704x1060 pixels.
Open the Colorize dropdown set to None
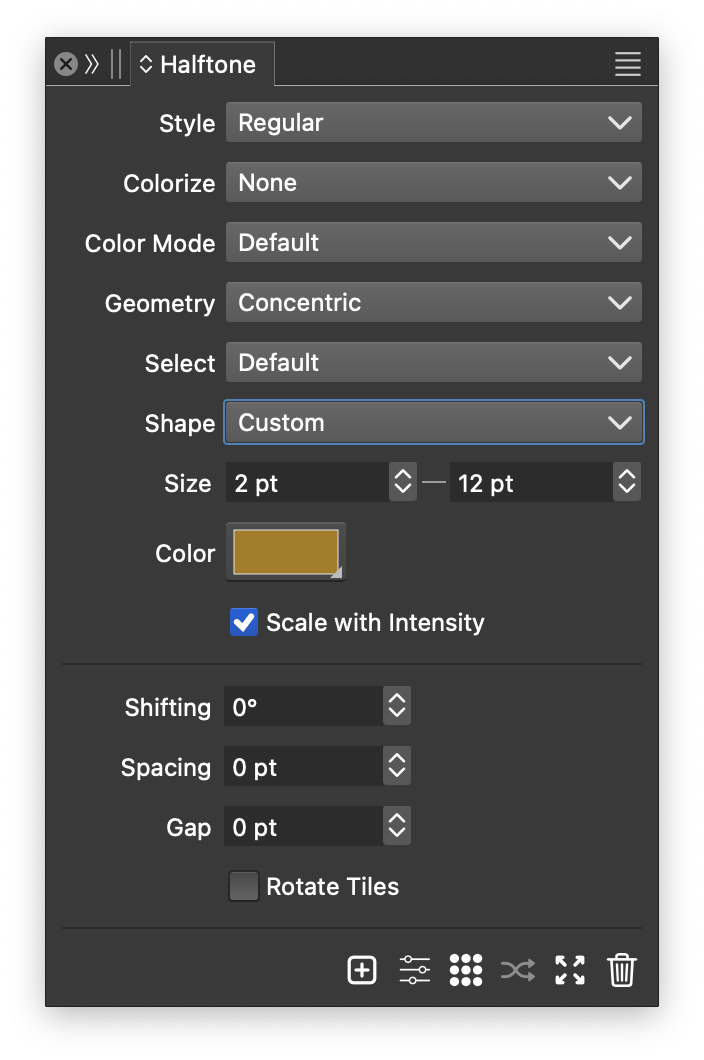point(433,183)
